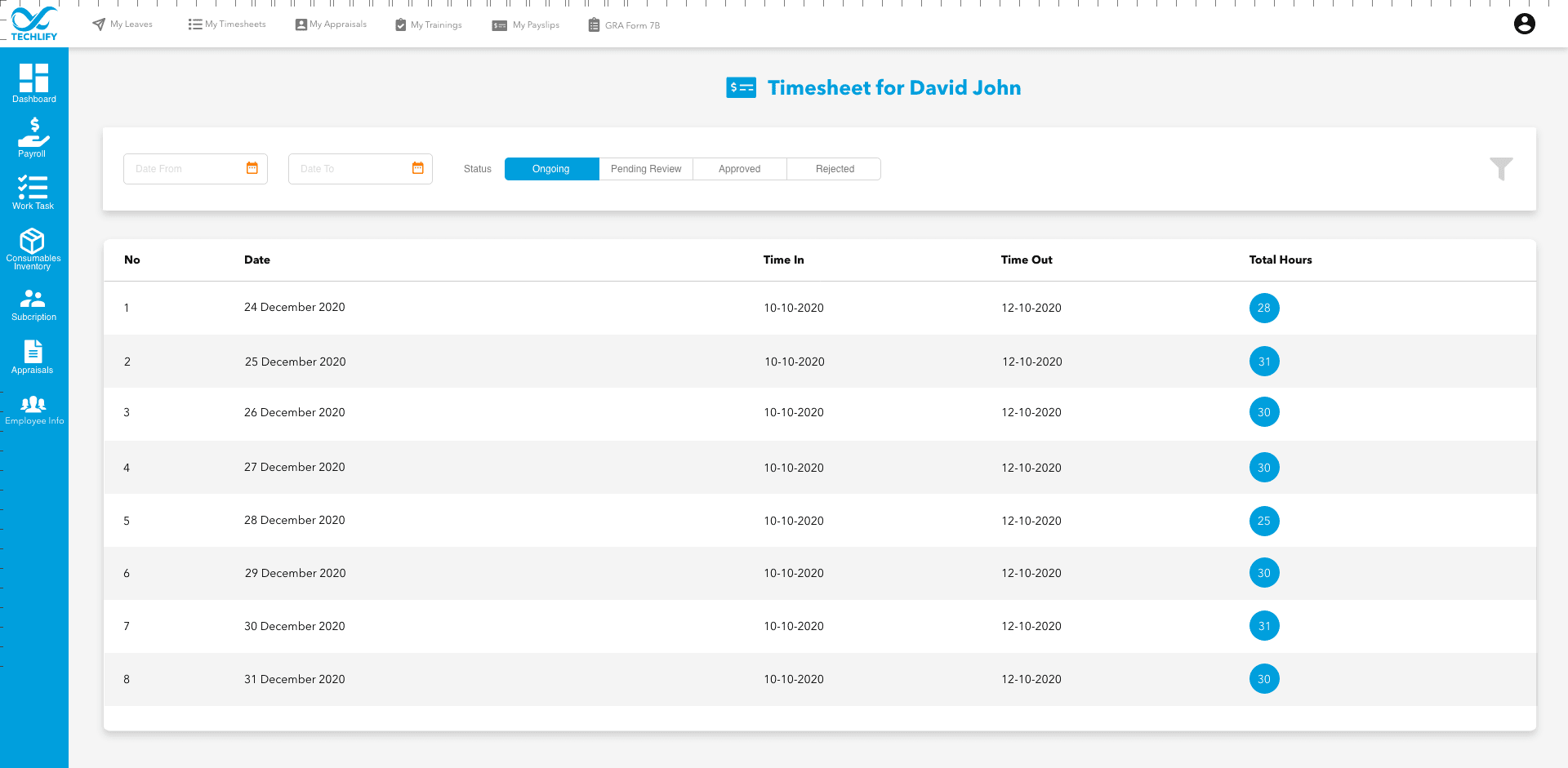Click the Payroll label in sidebar
Image resolution: width=1568 pixels, height=768 pixels.
[32, 154]
